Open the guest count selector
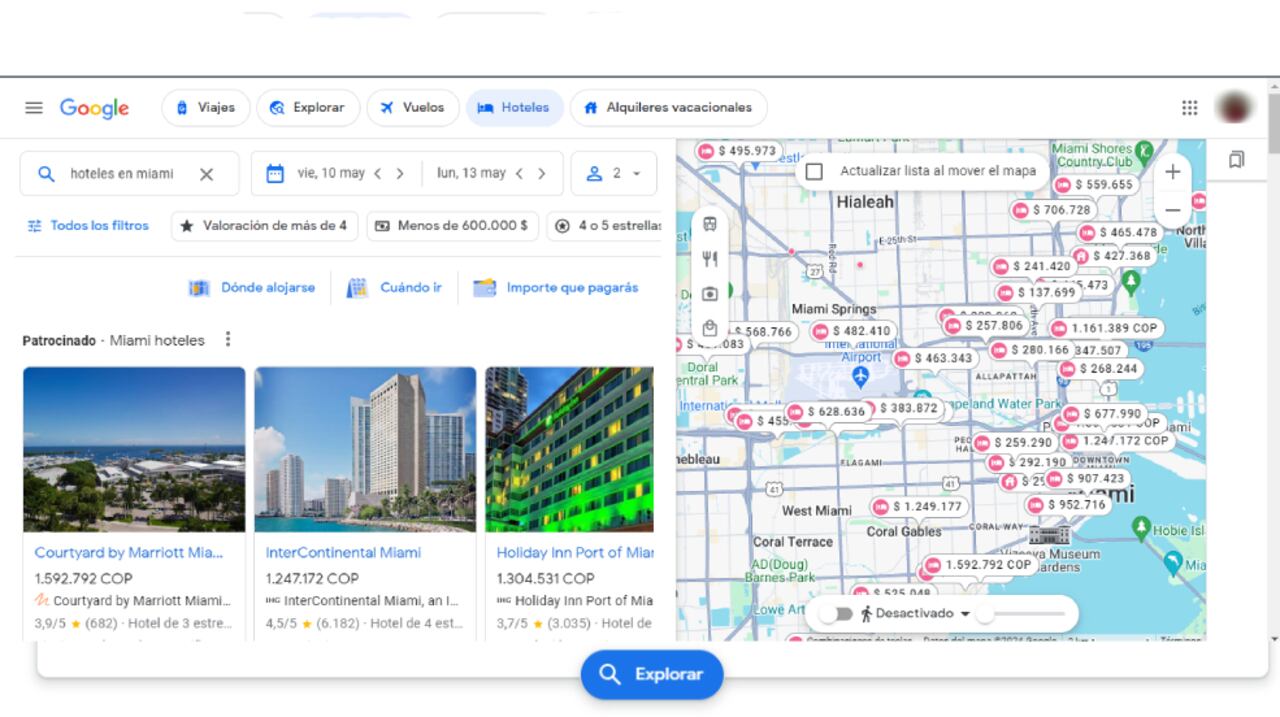This screenshot has height=717, width=1280. 613,172
